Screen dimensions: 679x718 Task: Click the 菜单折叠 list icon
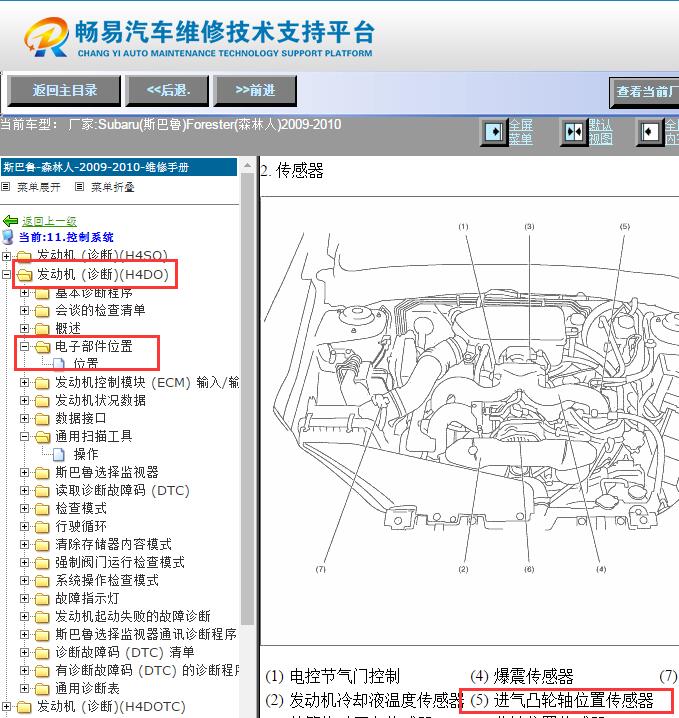(80, 186)
